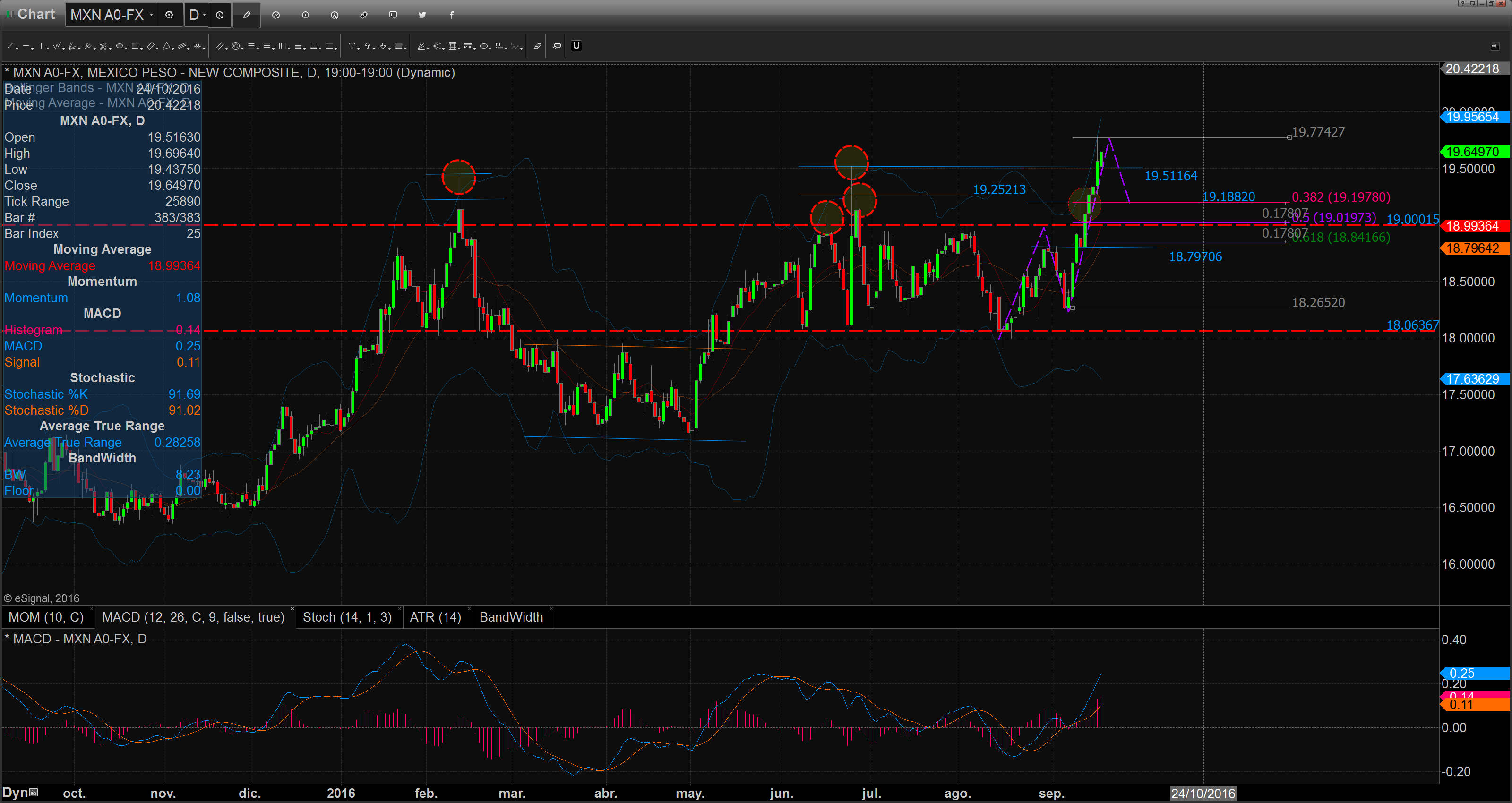The image size is (1512, 803).
Task: Open the chart settings gear
Action: tap(169, 15)
